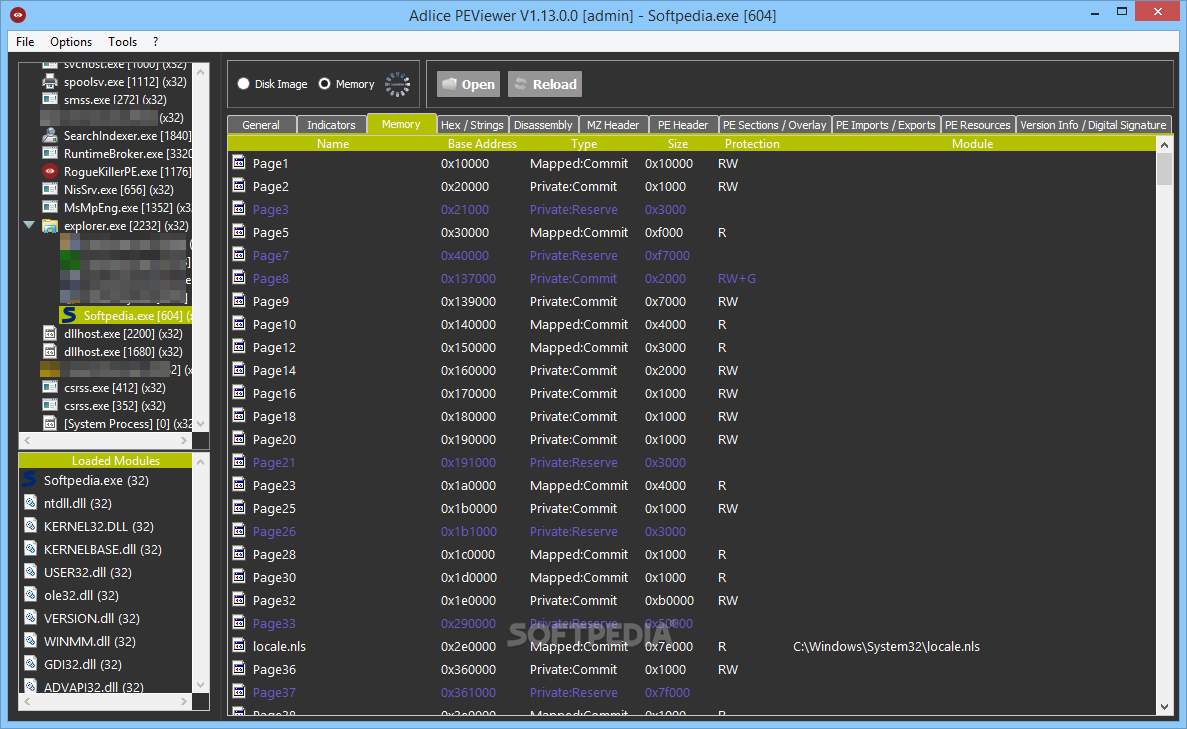Switch to the Indicators tab
This screenshot has width=1187, height=729.
(x=331, y=125)
